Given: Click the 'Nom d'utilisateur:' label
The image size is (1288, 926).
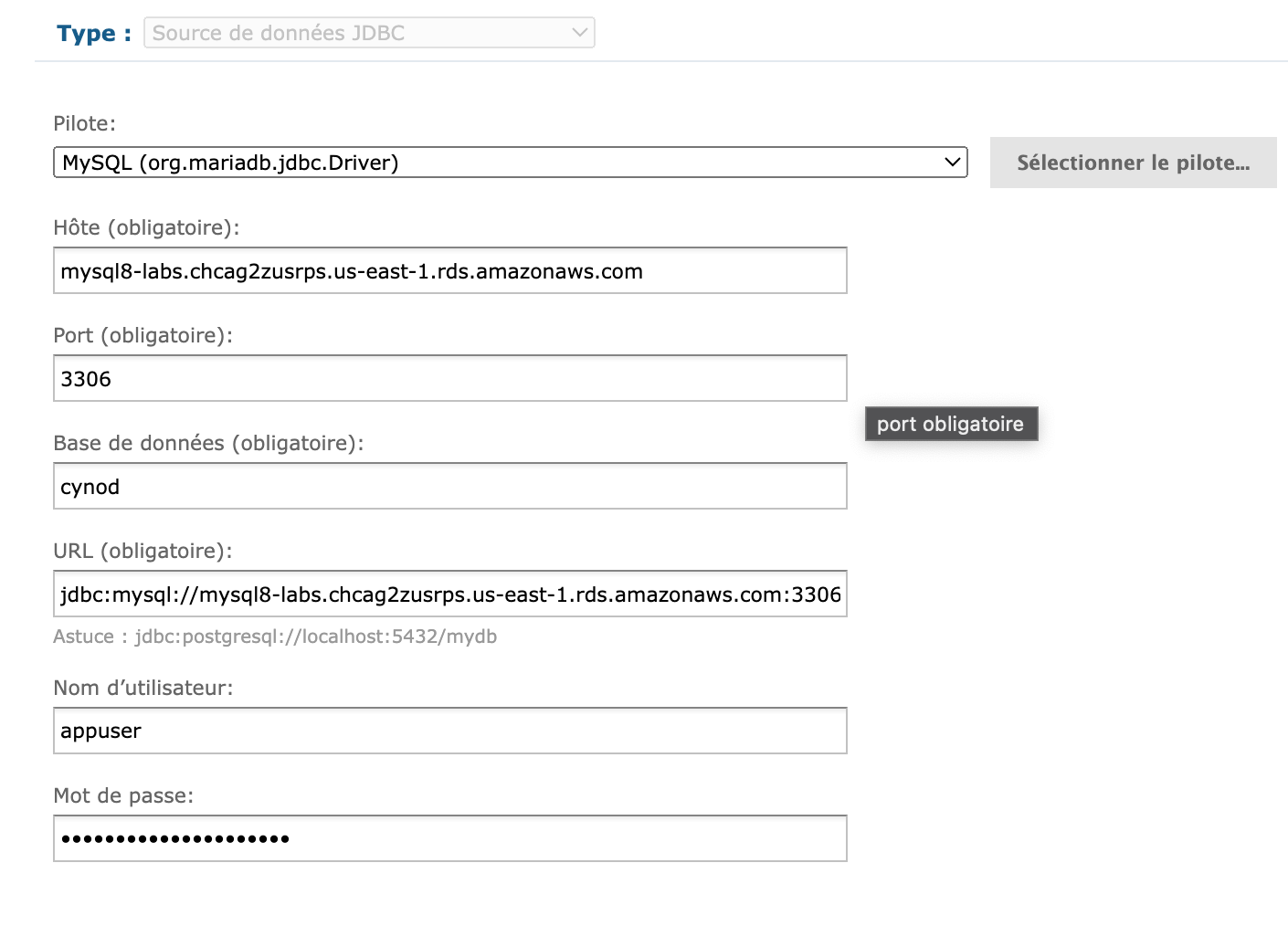Looking at the screenshot, I should click(143, 688).
